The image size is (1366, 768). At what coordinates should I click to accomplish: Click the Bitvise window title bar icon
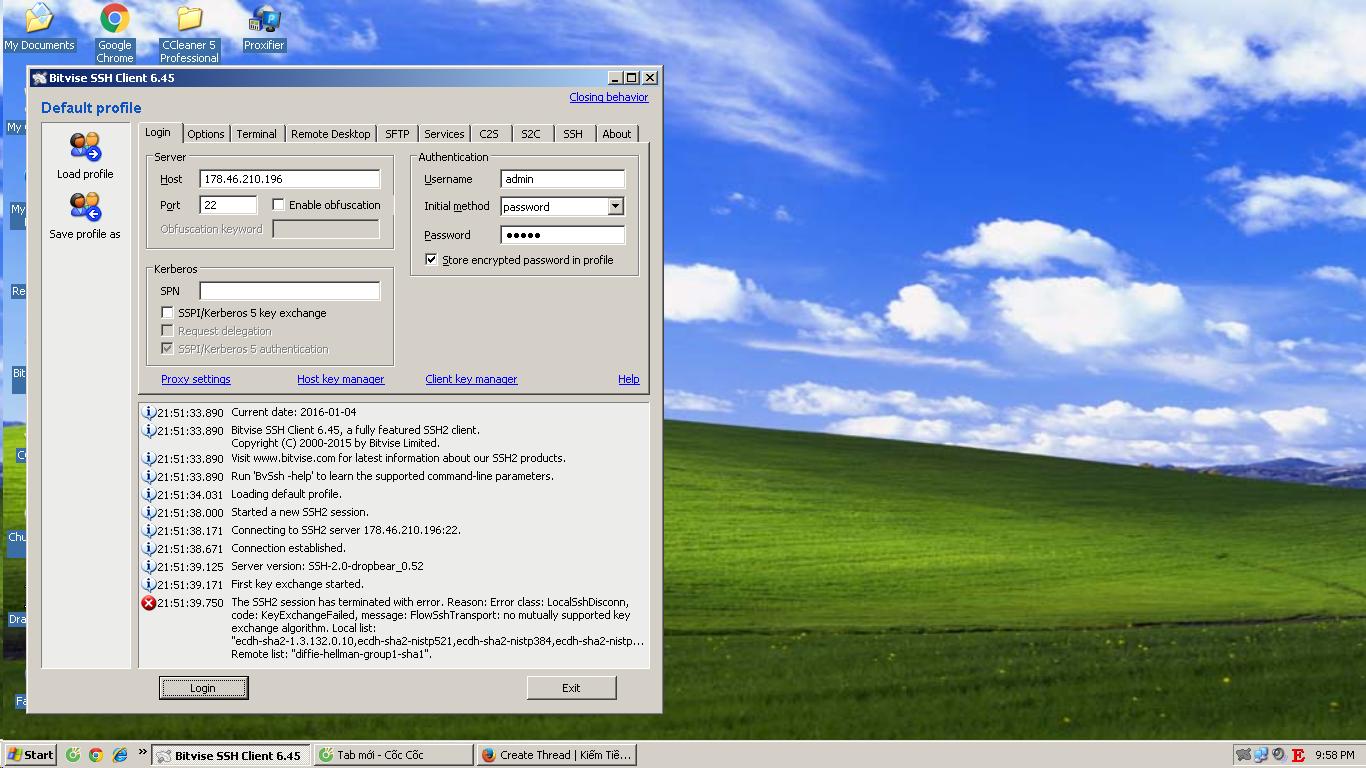click(39, 78)
